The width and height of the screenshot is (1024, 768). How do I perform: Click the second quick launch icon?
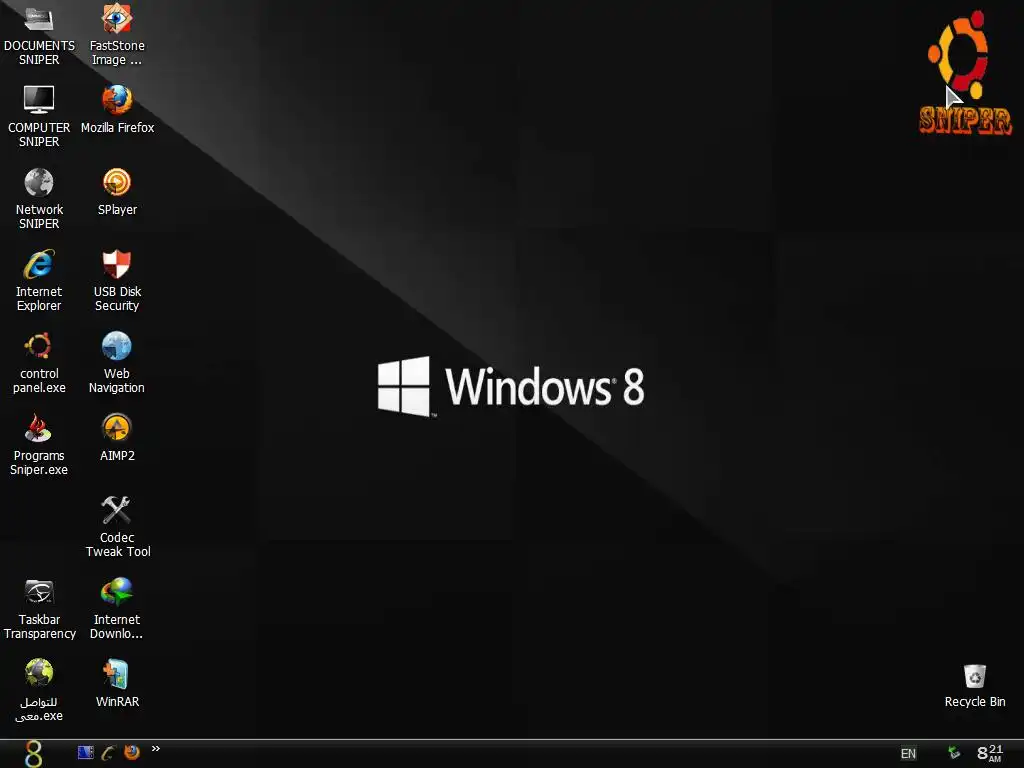108,752
